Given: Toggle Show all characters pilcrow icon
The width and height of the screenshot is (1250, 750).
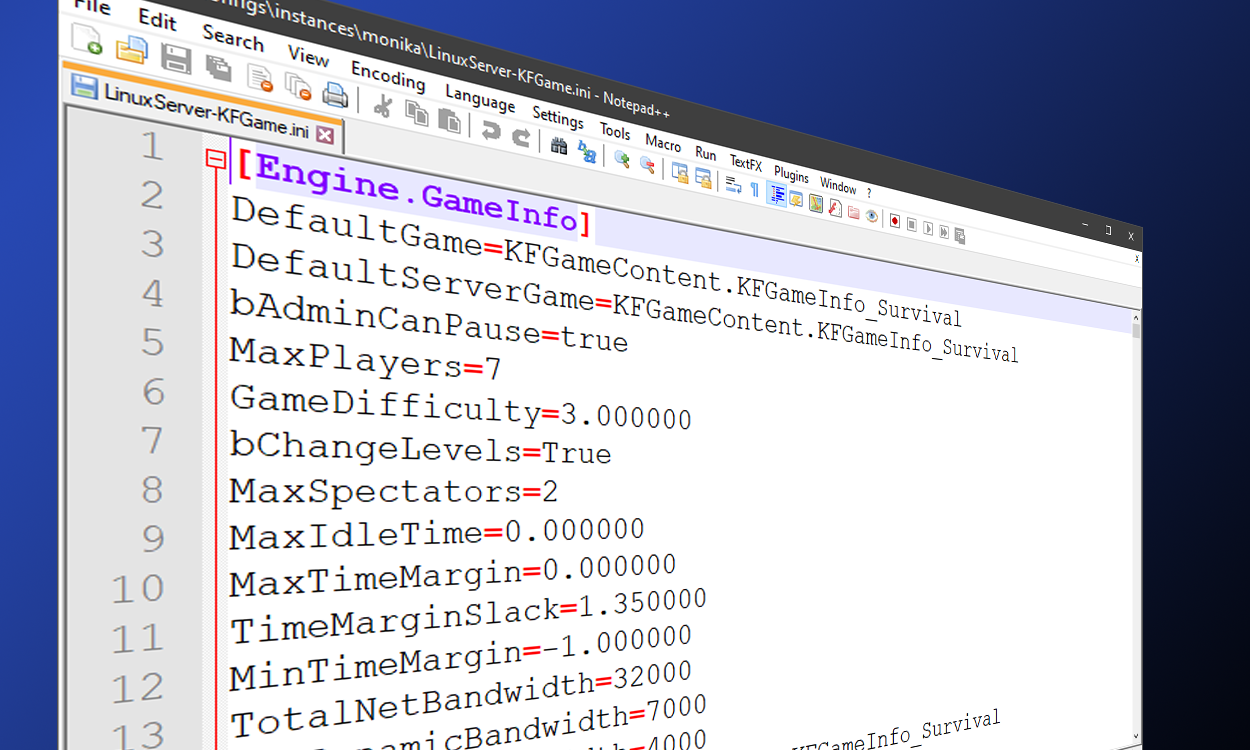Looking at the screenshot, I should tap(754, 189).
